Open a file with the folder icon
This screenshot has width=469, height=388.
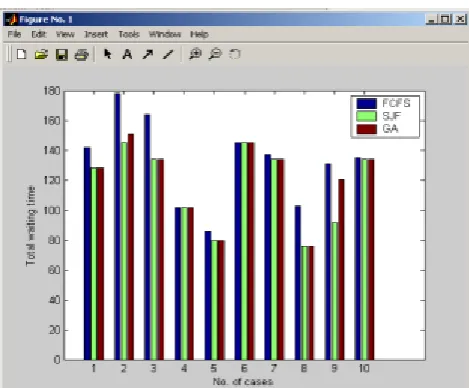tap(41, 54)
